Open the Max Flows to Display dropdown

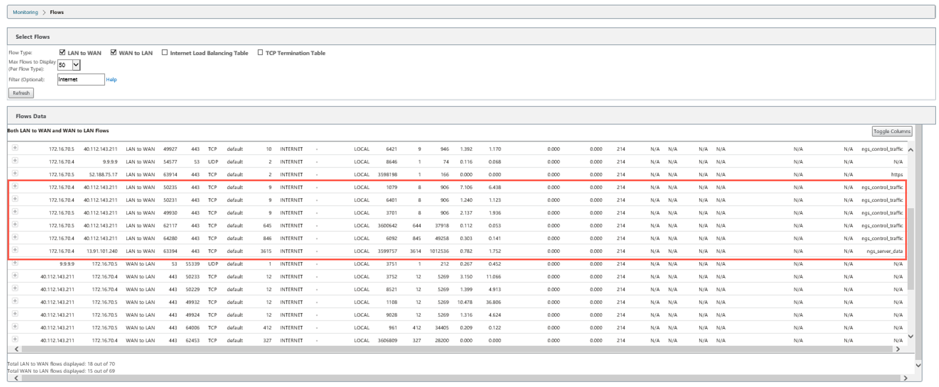(x=69, y=65)
